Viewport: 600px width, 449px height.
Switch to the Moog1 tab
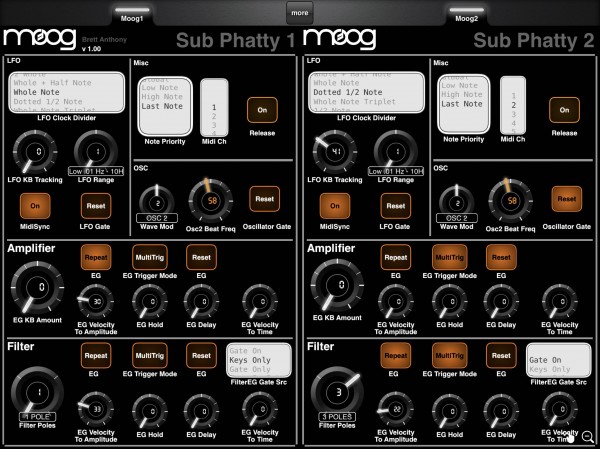click(x=132, y=15)
